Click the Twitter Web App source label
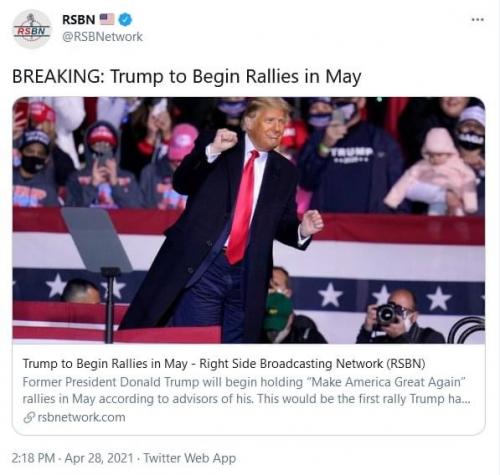Viewport: 500px width, 475px height. pyautogui.click(x=190, y=458)
